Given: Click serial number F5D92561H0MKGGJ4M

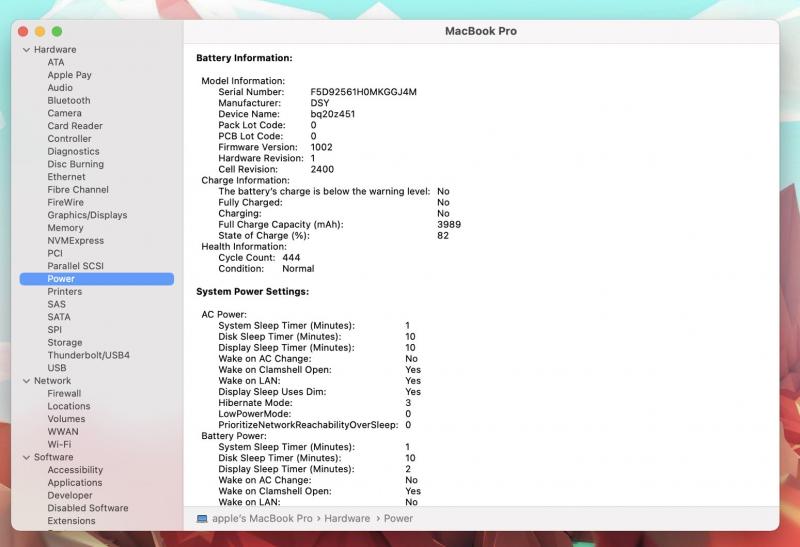Looking at the screenshot, I should pyautogui.click(x=363, y=92).
